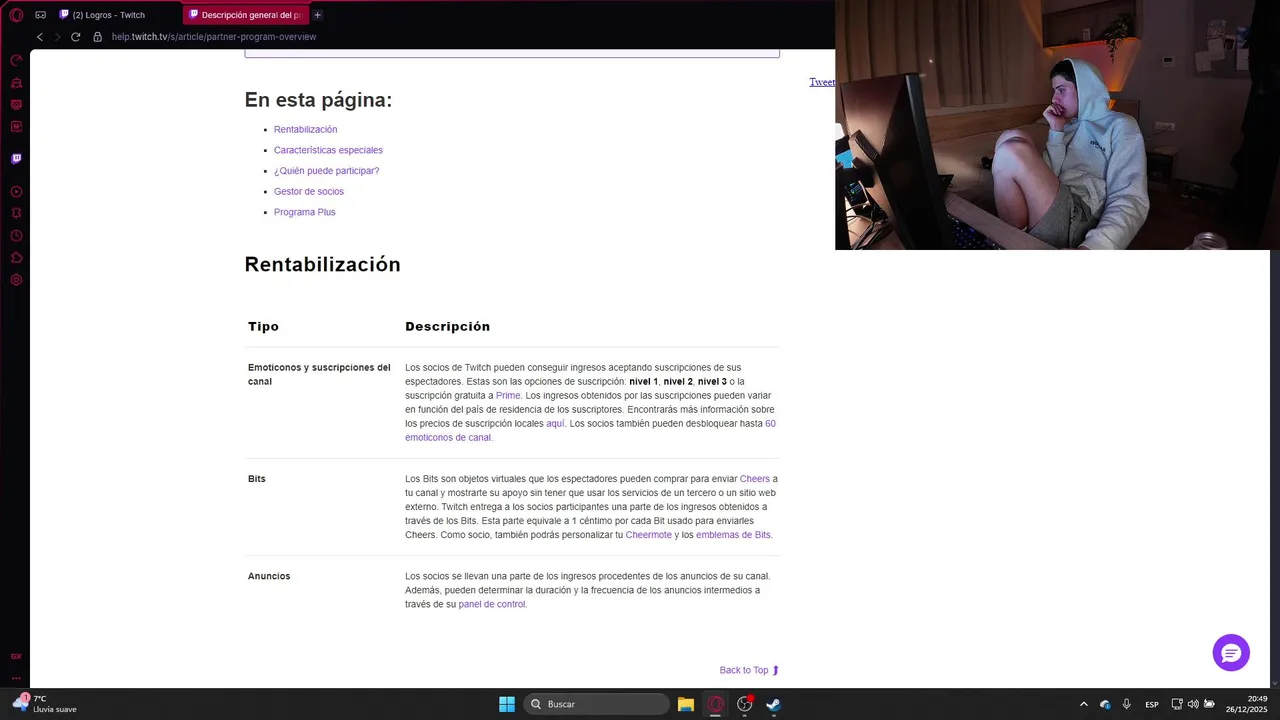Go back using the browser back arrow

pos(40,37)
